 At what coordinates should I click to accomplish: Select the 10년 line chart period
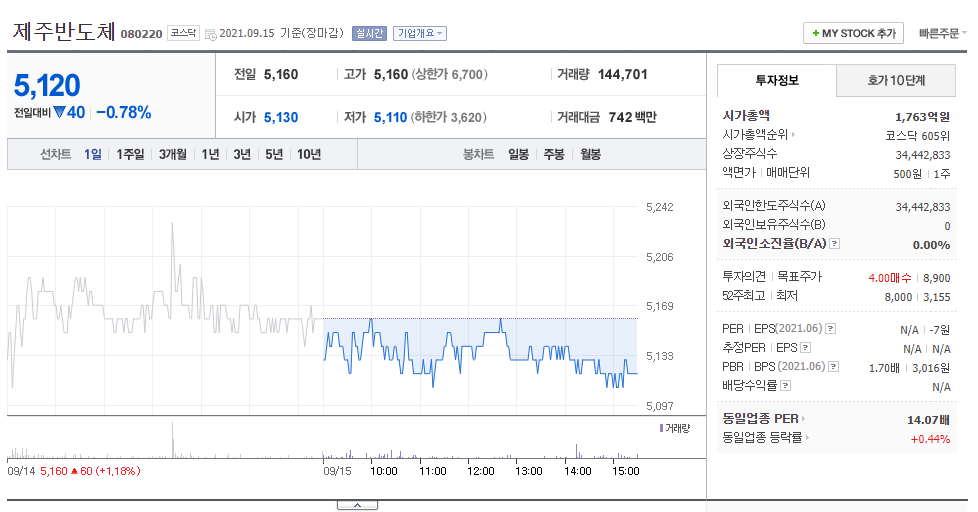point(309,155)
